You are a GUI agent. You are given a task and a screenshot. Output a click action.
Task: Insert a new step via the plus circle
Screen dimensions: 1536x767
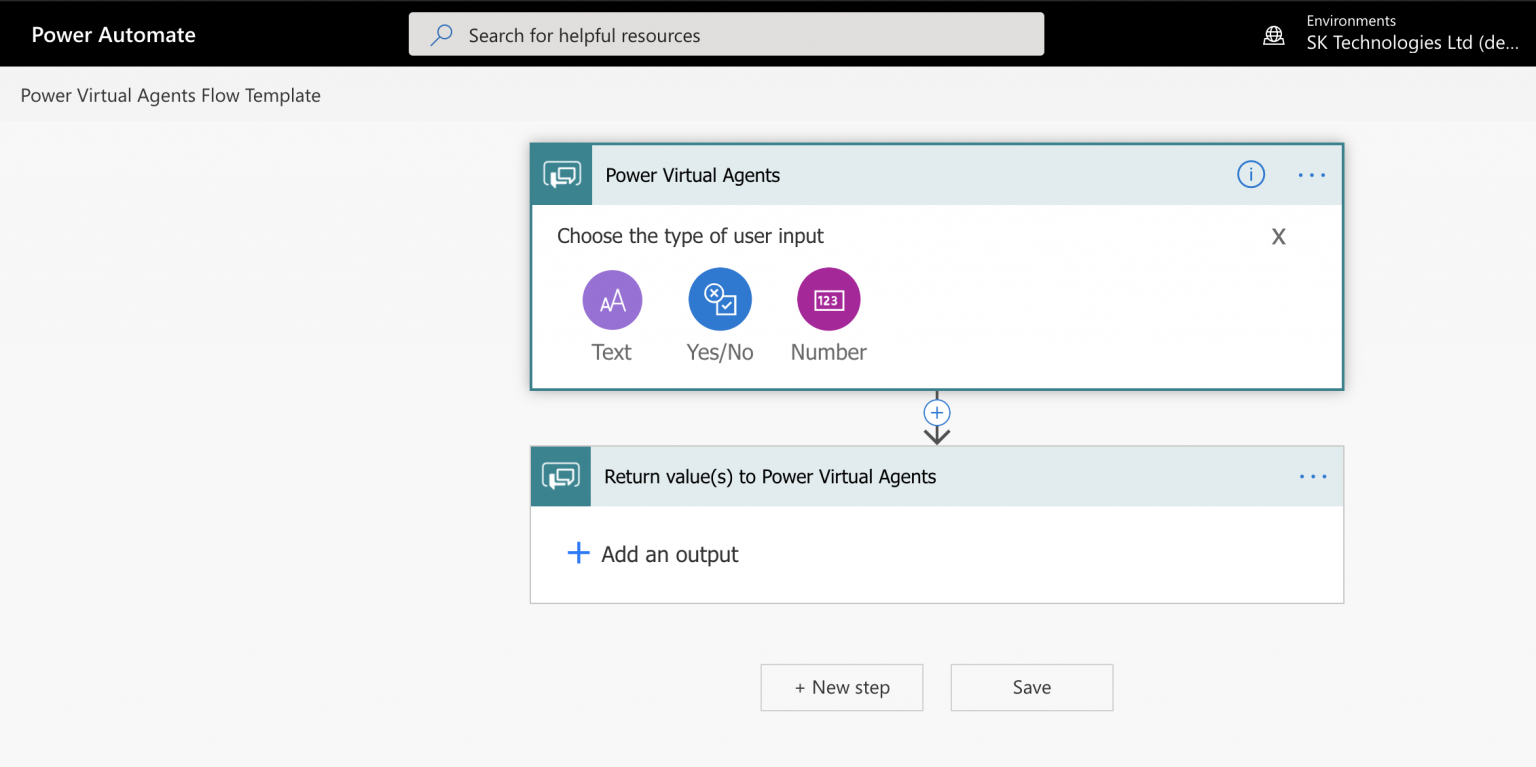click(x=936, y=412)
